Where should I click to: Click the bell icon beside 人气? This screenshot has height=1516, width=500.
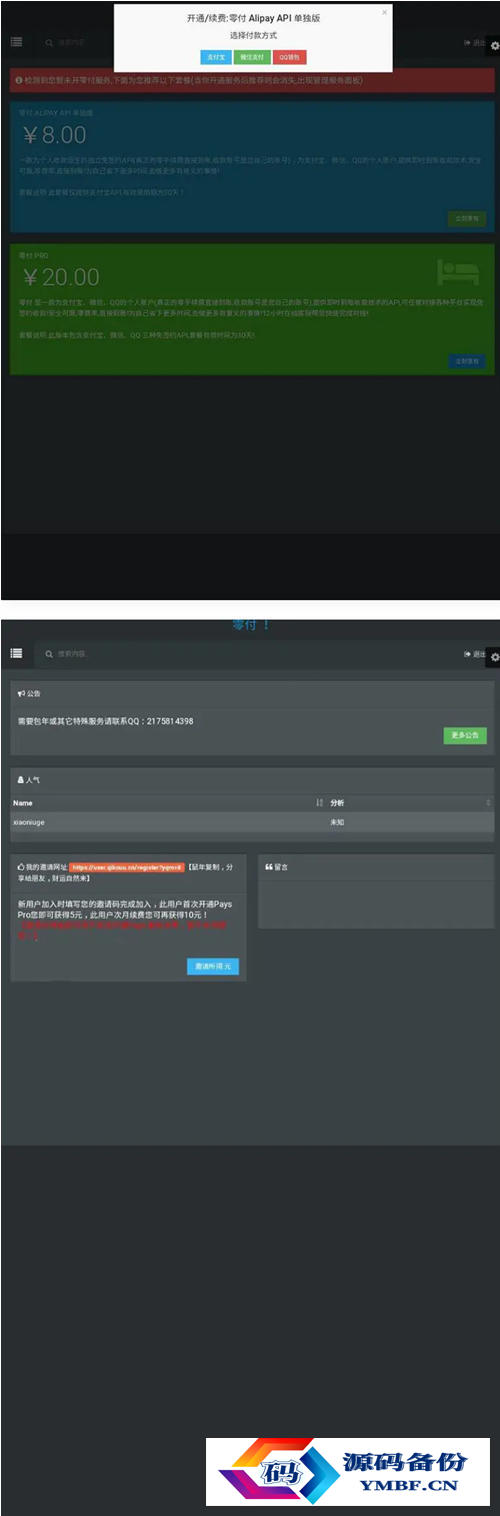coord(21,778)
